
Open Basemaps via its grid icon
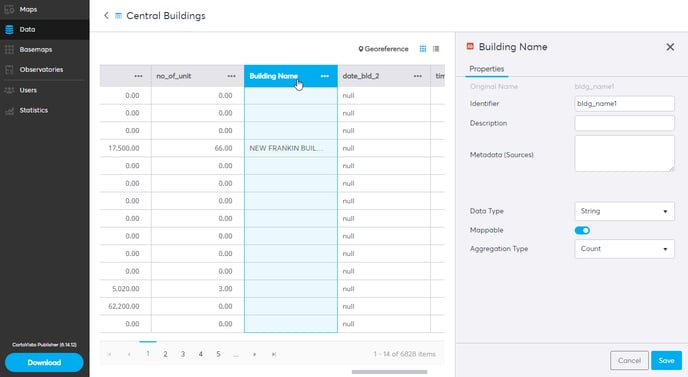[9, 50]
